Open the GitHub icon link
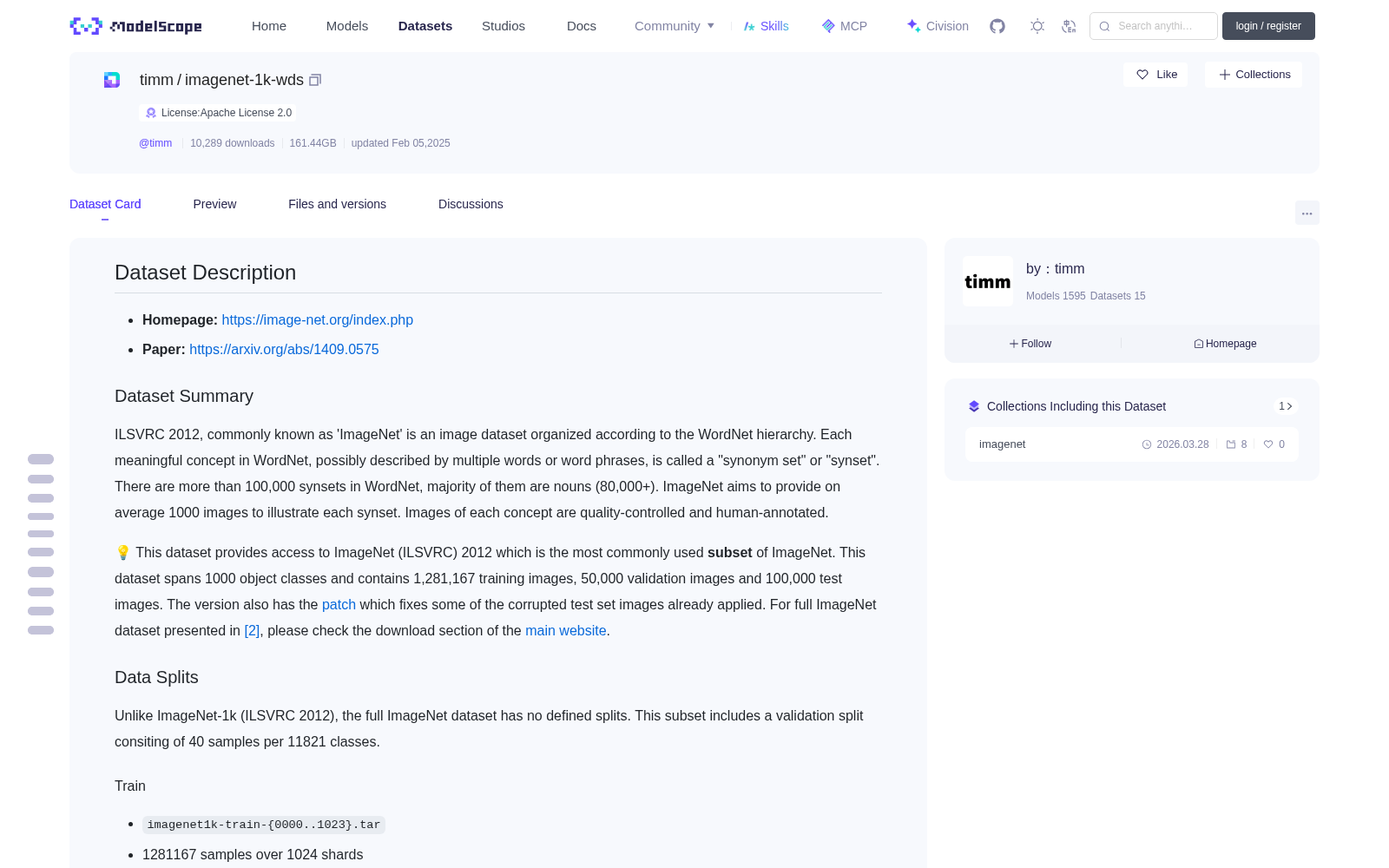This screenshot has height=868, width=1389. click(x=997, y=26)
